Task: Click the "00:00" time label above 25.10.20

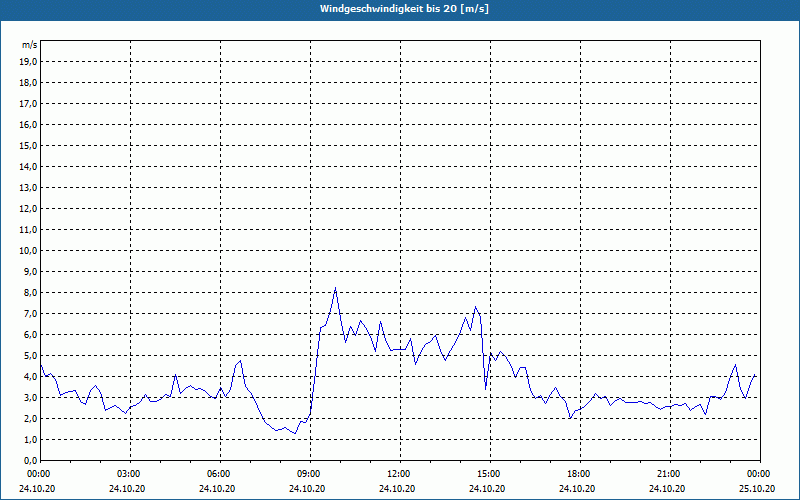Action: [758, 474]
